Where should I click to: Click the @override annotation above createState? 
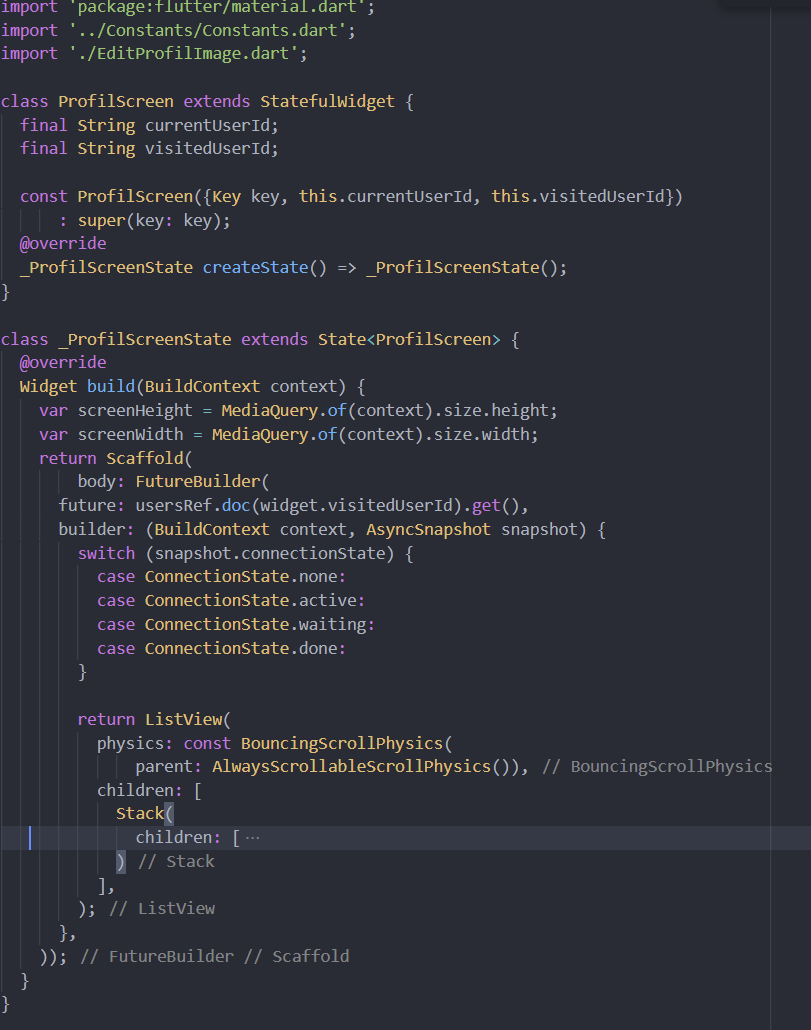click(63, 242)
